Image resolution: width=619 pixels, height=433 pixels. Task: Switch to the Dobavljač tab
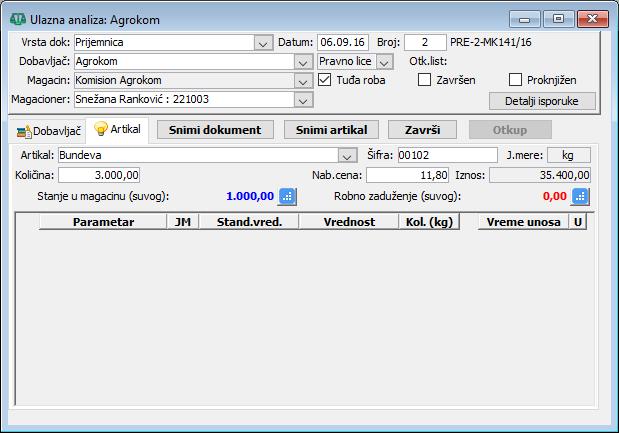[x=48, y=131]
